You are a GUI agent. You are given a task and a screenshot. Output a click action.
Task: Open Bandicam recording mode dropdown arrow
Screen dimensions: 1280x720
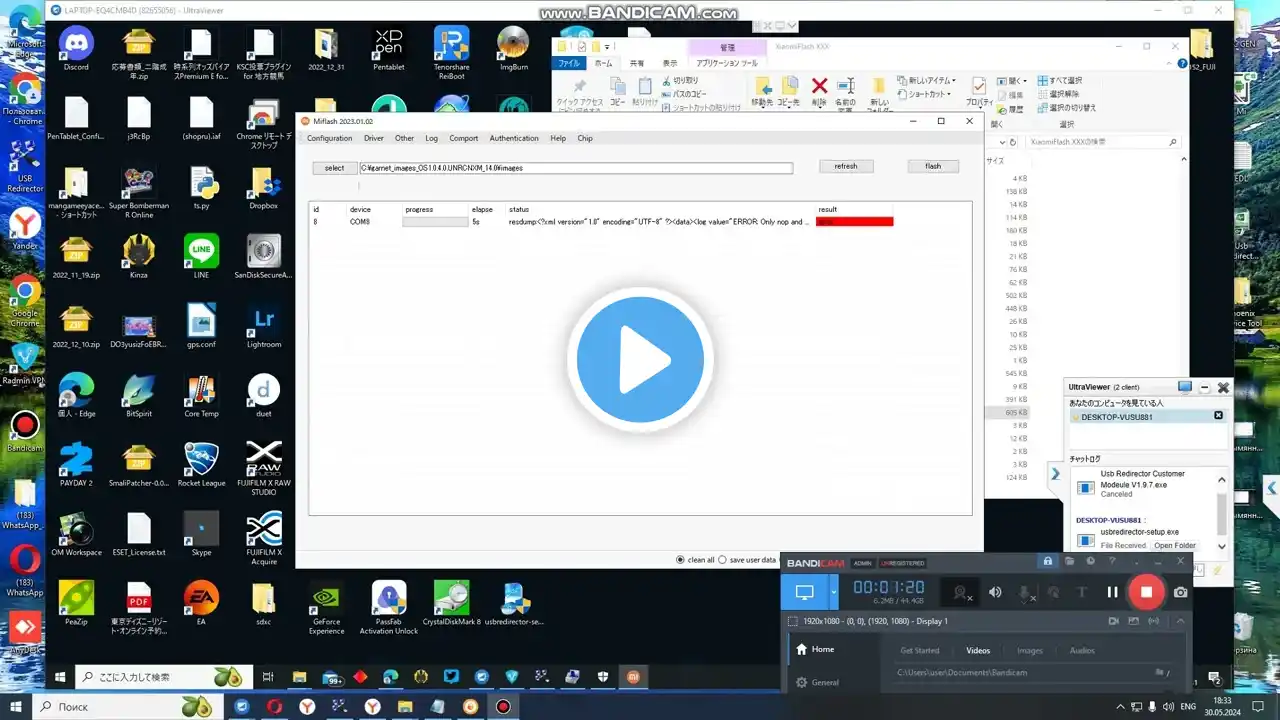point(834,592)
